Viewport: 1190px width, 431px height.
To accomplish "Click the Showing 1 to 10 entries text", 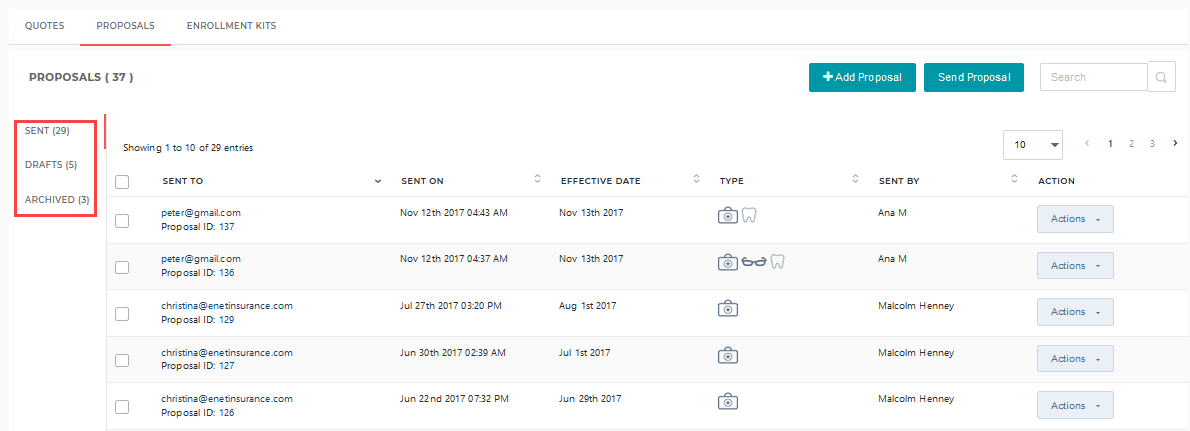I will pos(188,148).
